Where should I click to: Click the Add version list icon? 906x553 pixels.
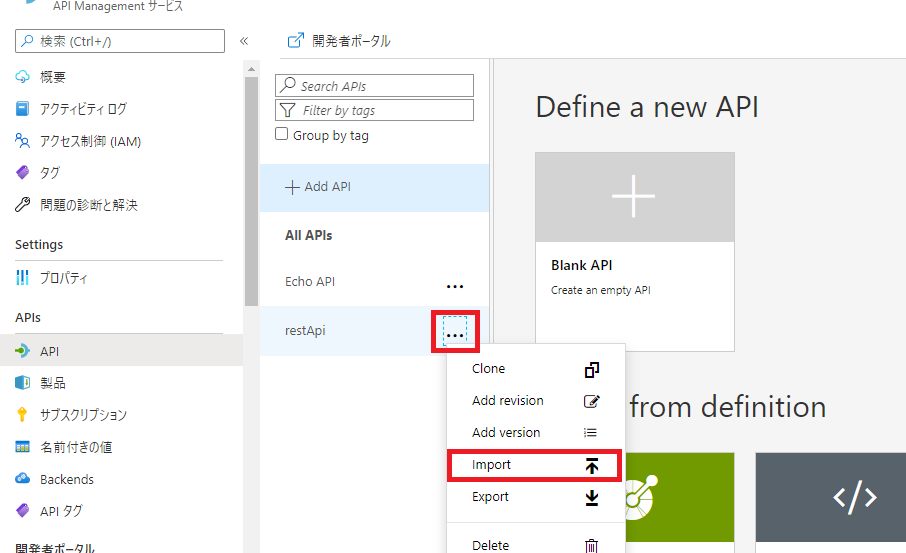click(x=590, y=432)
